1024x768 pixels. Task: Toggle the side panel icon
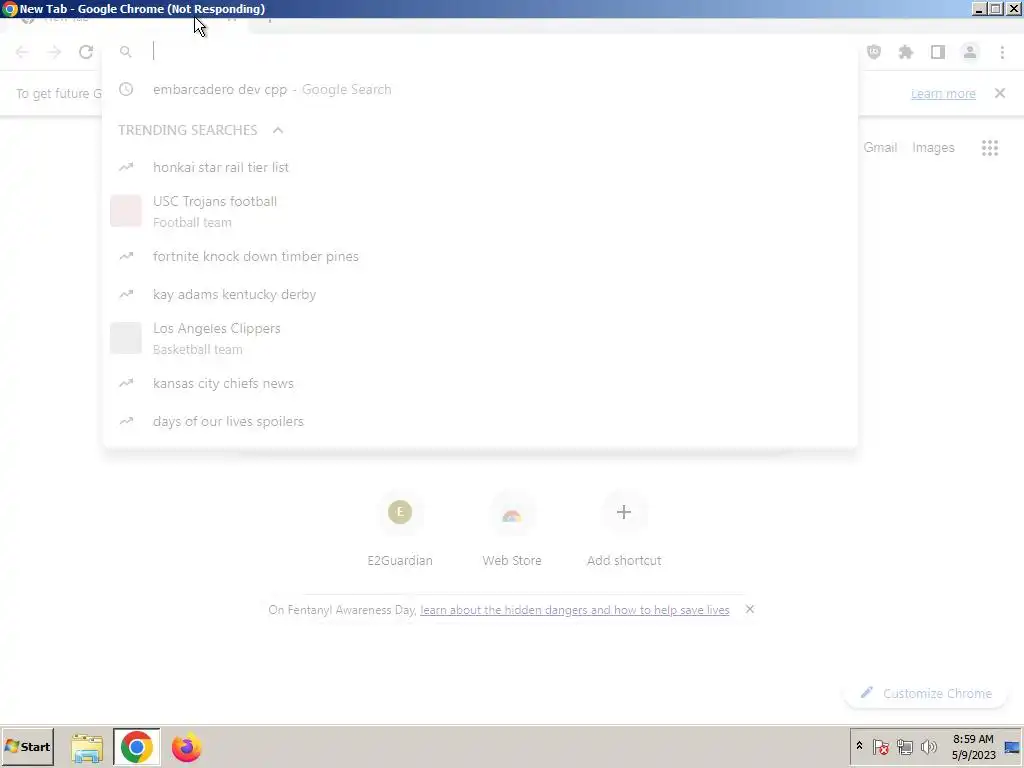click(x=938, y=52)
